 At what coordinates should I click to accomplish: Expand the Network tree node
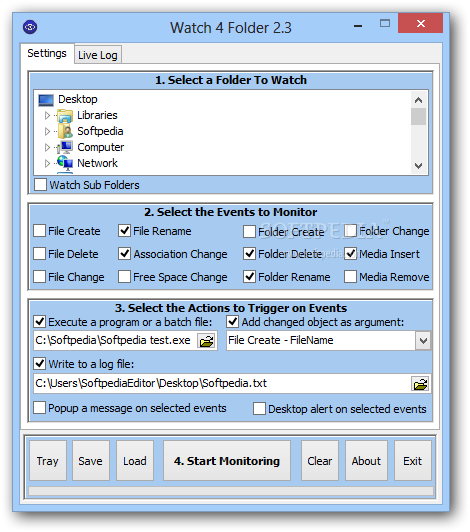tap(47, 164)
